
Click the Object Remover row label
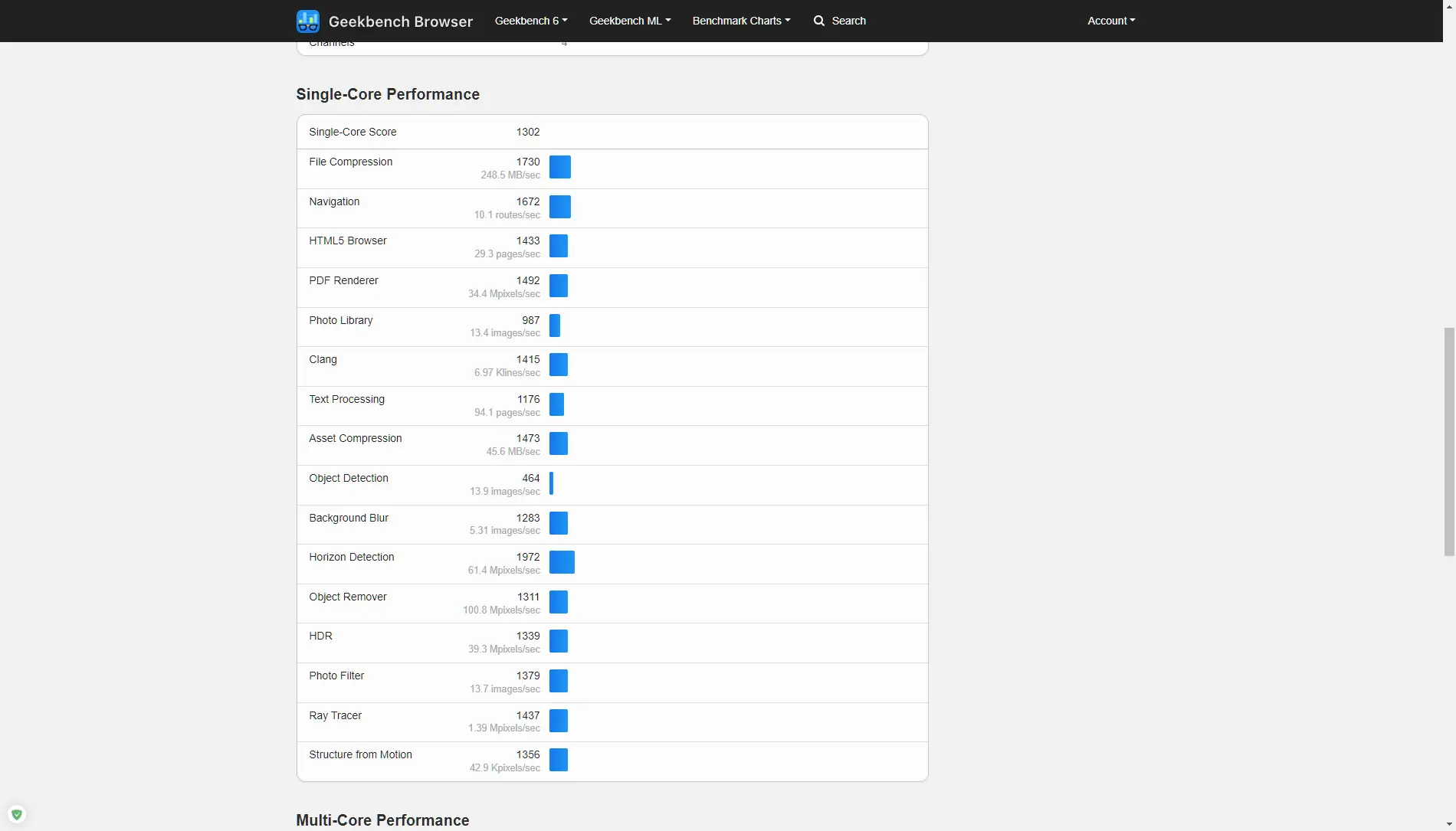[x=348, y=597]
